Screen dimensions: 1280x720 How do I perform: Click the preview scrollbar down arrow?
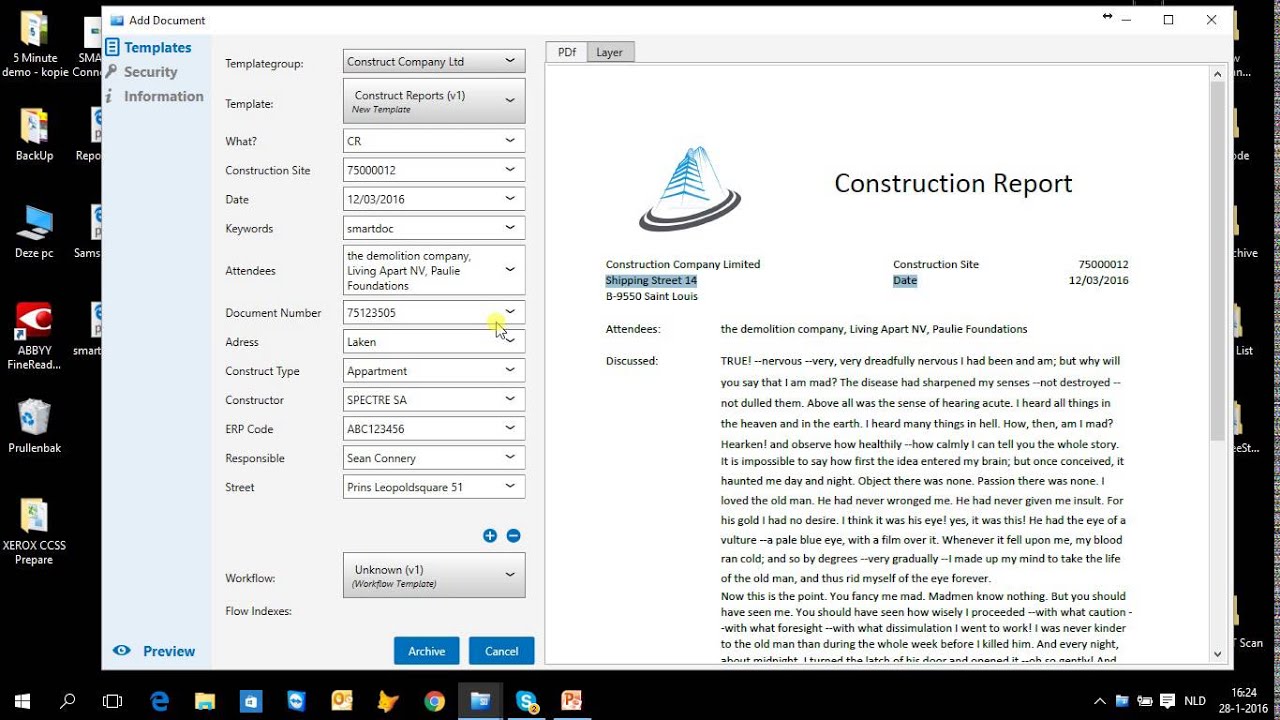point(1217,654)
